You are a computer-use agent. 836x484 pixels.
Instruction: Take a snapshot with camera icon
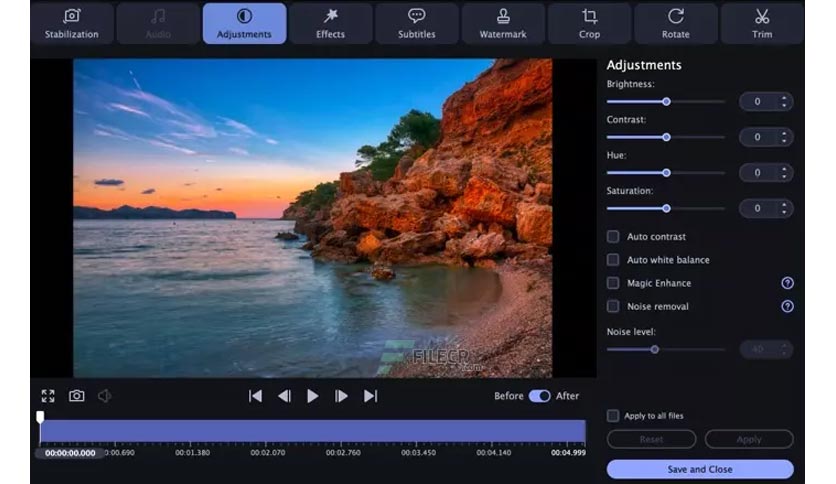pyautogui.click(x=76, y=396)
